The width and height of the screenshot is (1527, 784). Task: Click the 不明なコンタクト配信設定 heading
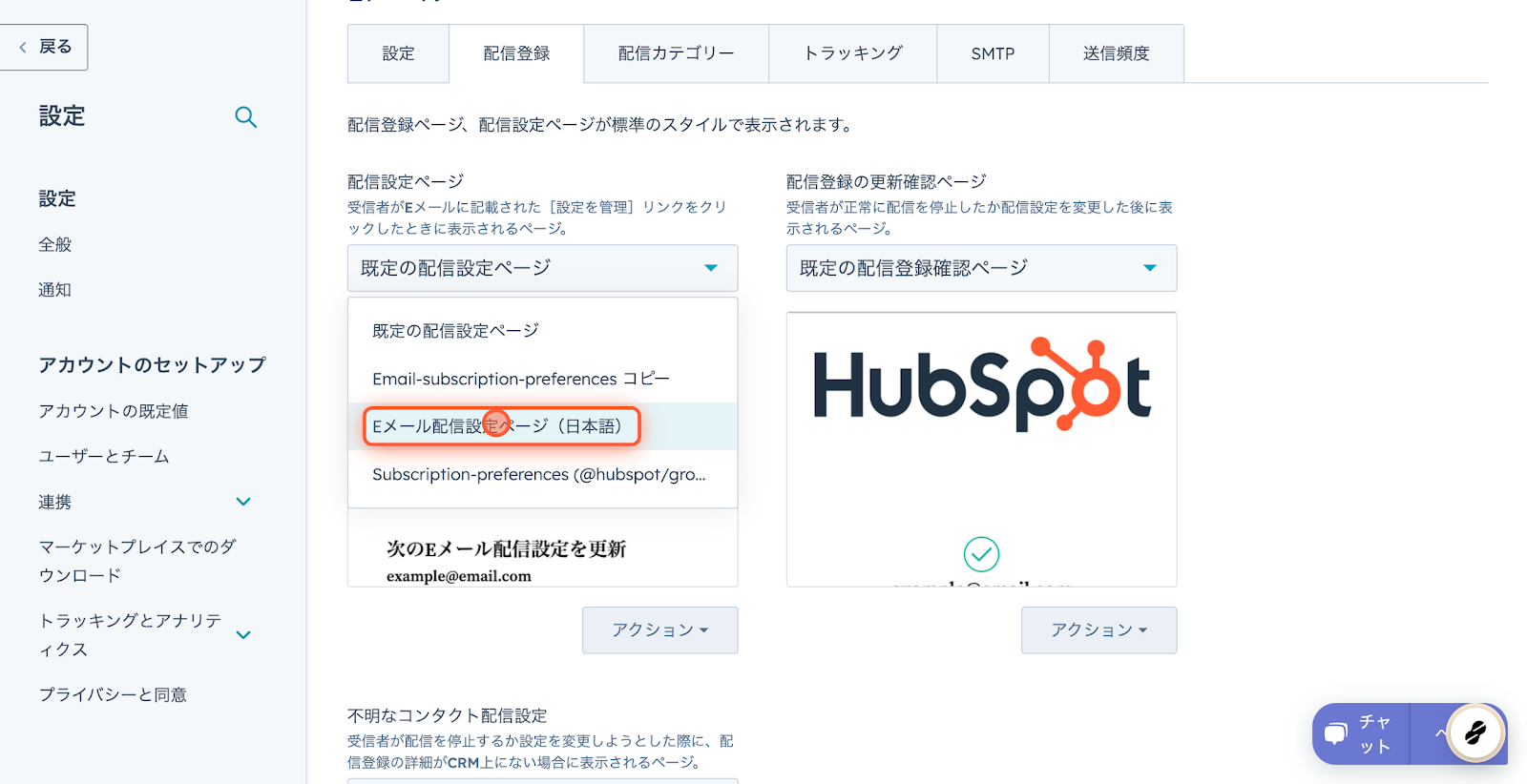pos(448,716)
